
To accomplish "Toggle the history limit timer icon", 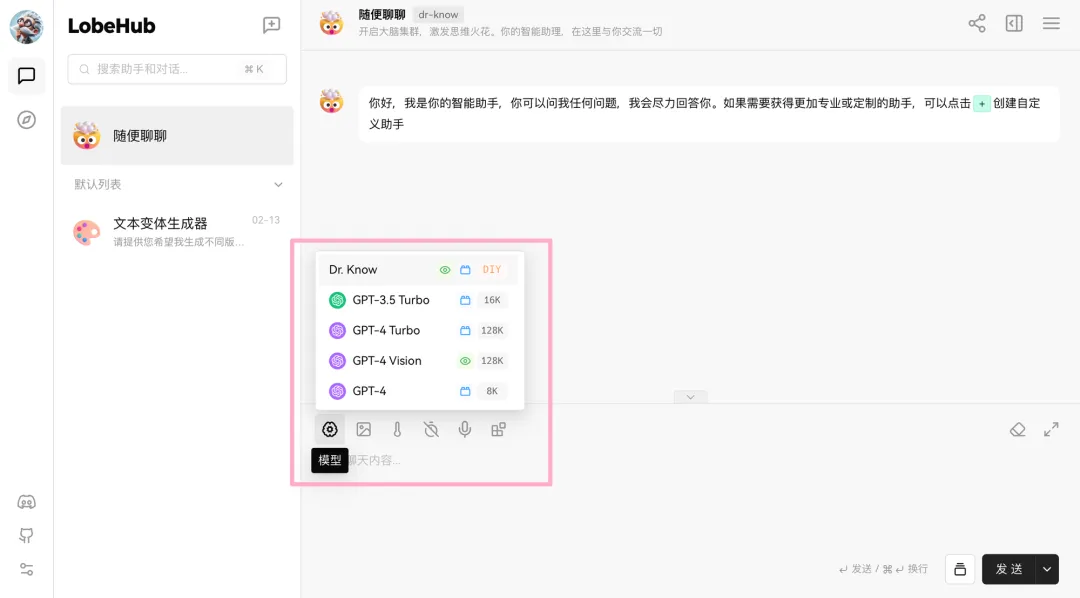I will [x=431, y=429].
